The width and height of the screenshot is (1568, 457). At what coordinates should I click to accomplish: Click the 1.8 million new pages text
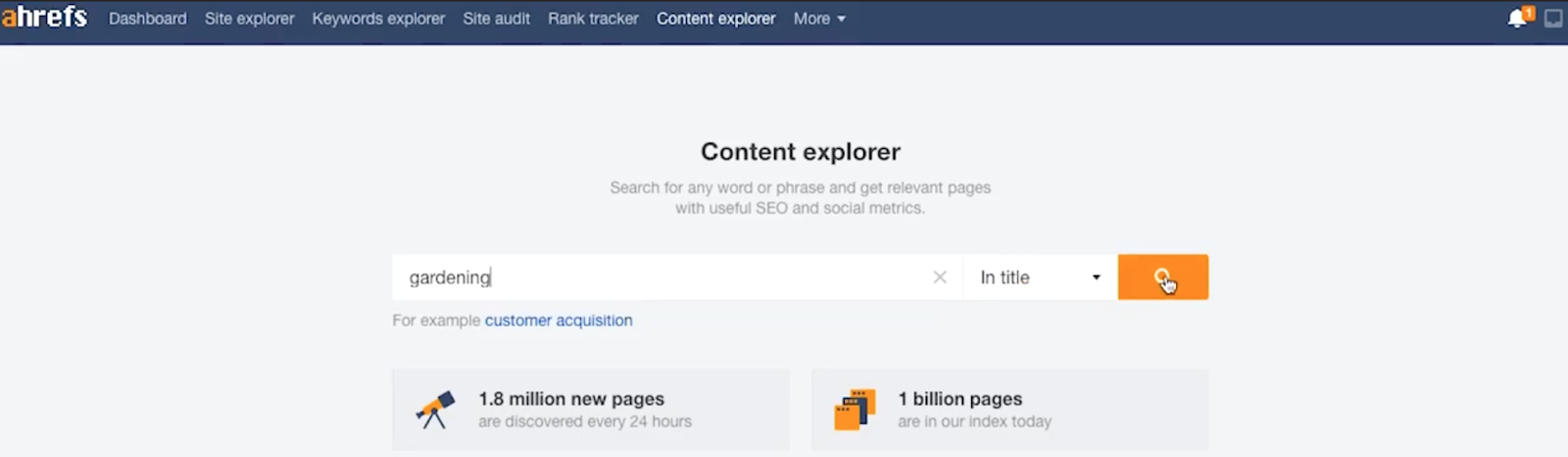[x=571, y=399]
